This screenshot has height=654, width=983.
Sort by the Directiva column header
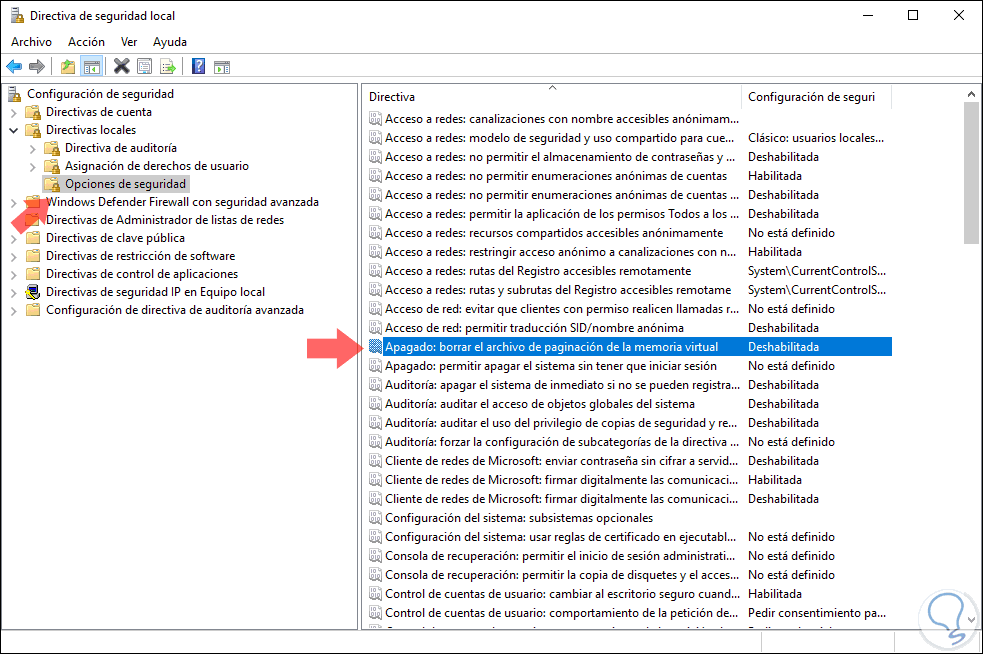coord(552,97)
